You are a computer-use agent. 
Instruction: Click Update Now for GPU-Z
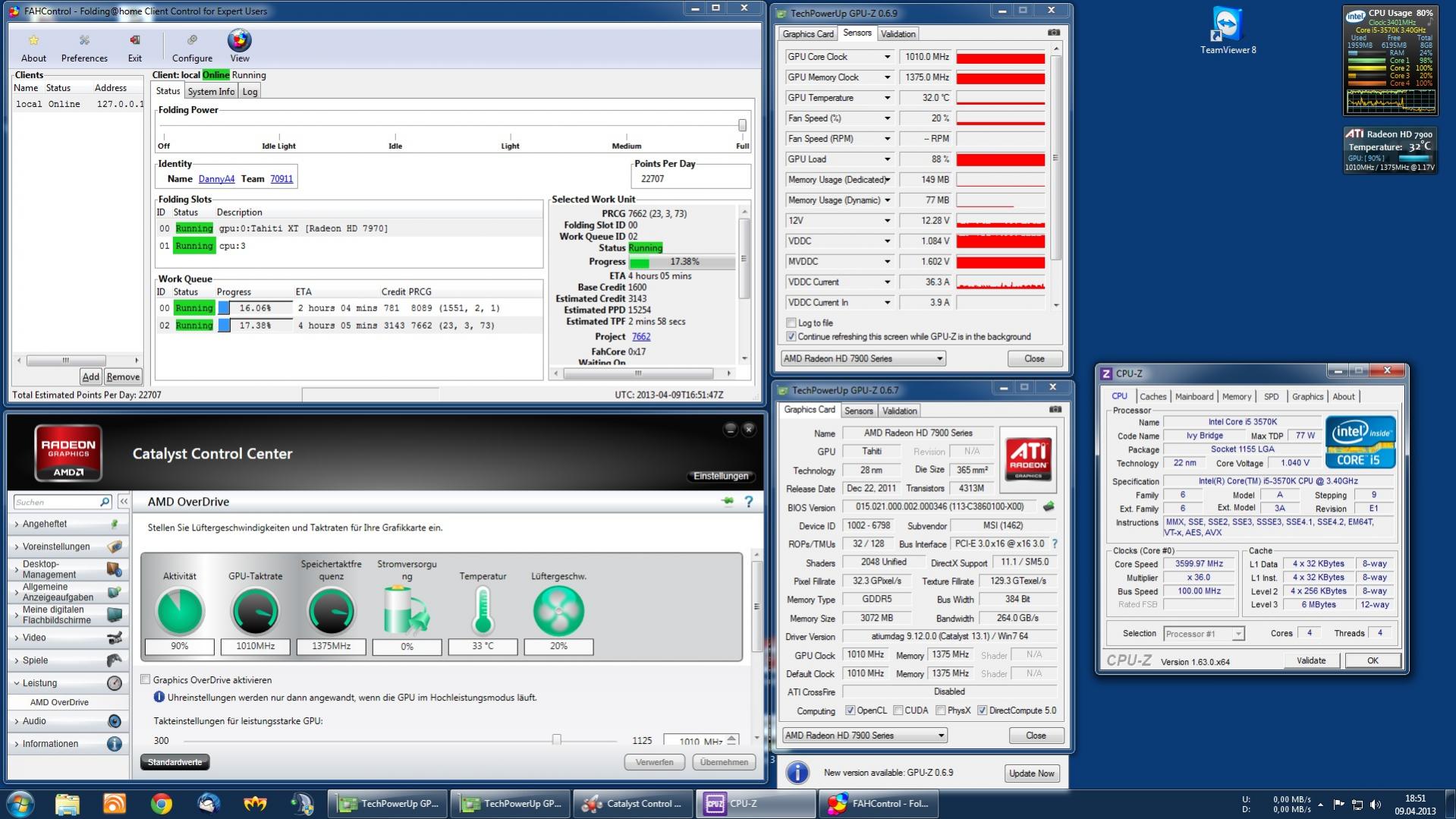click(x=1031, y=773)
